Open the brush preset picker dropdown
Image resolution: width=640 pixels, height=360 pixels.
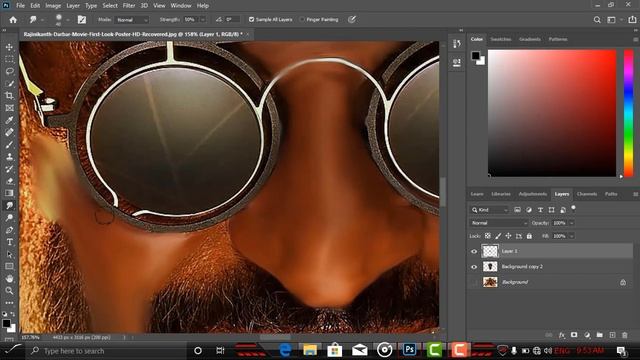(68, 20)
